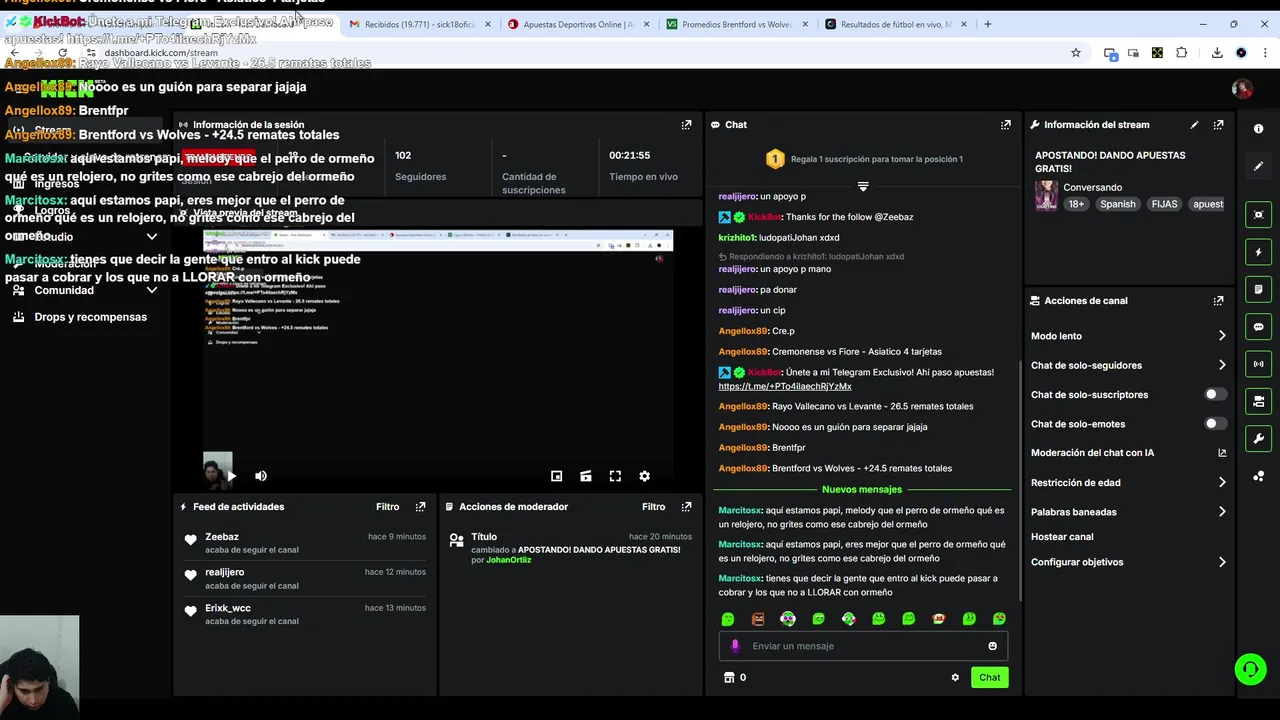Expand Restricción de edad options
The height and width of the screenshot is (720, 1280).
click(x=1222, y=482)
